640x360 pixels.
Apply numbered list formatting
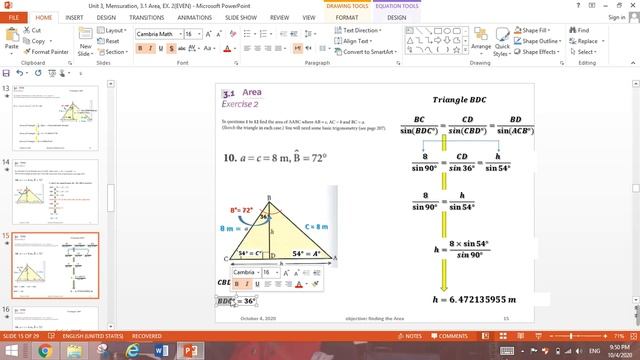click(263, 34)
